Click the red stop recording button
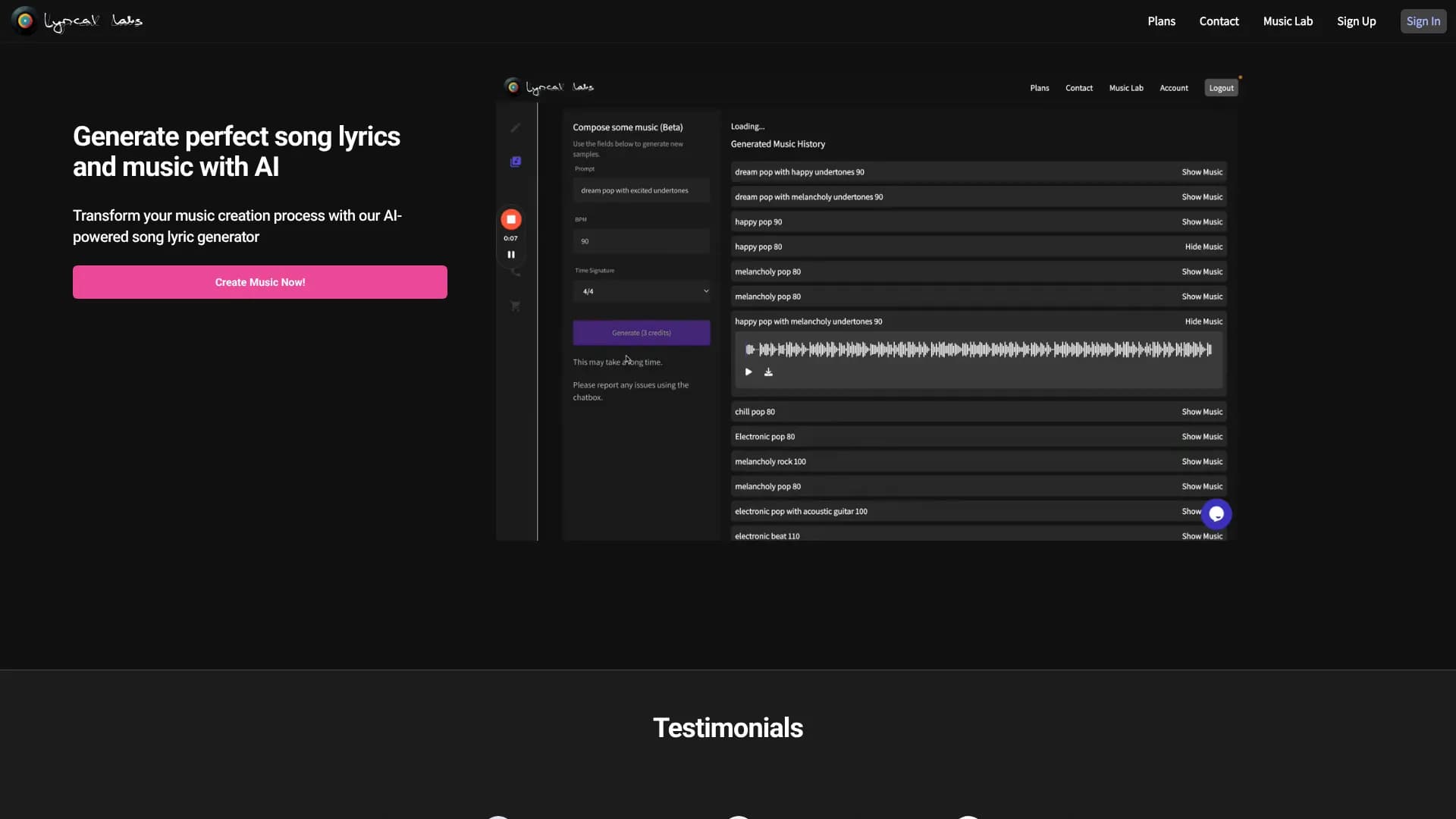The image size is (1456, 819). click(511, 219)
